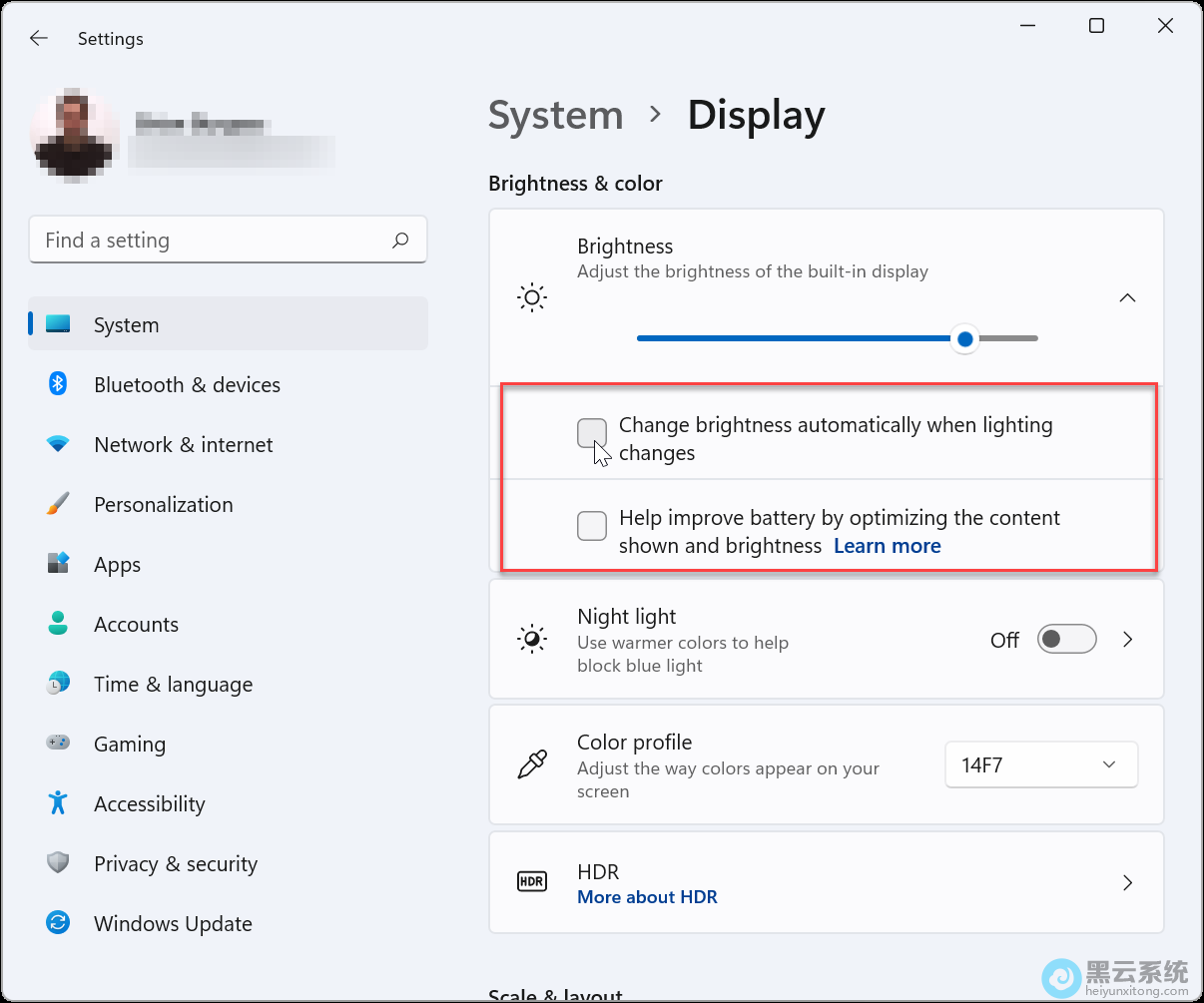This screenshot has height=1003, width=1204.
Task: Click the Network & internet Wi-Fi icon
Action: (x=58, y=444)
